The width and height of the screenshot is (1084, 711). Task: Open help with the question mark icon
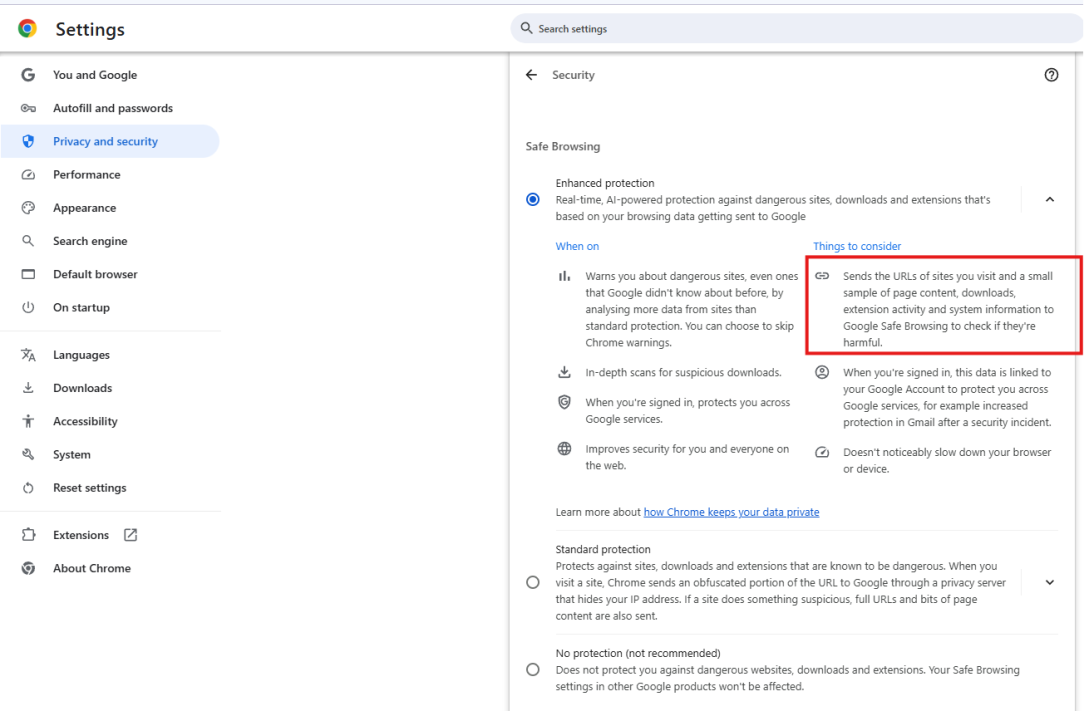(x=1051, y=75)
